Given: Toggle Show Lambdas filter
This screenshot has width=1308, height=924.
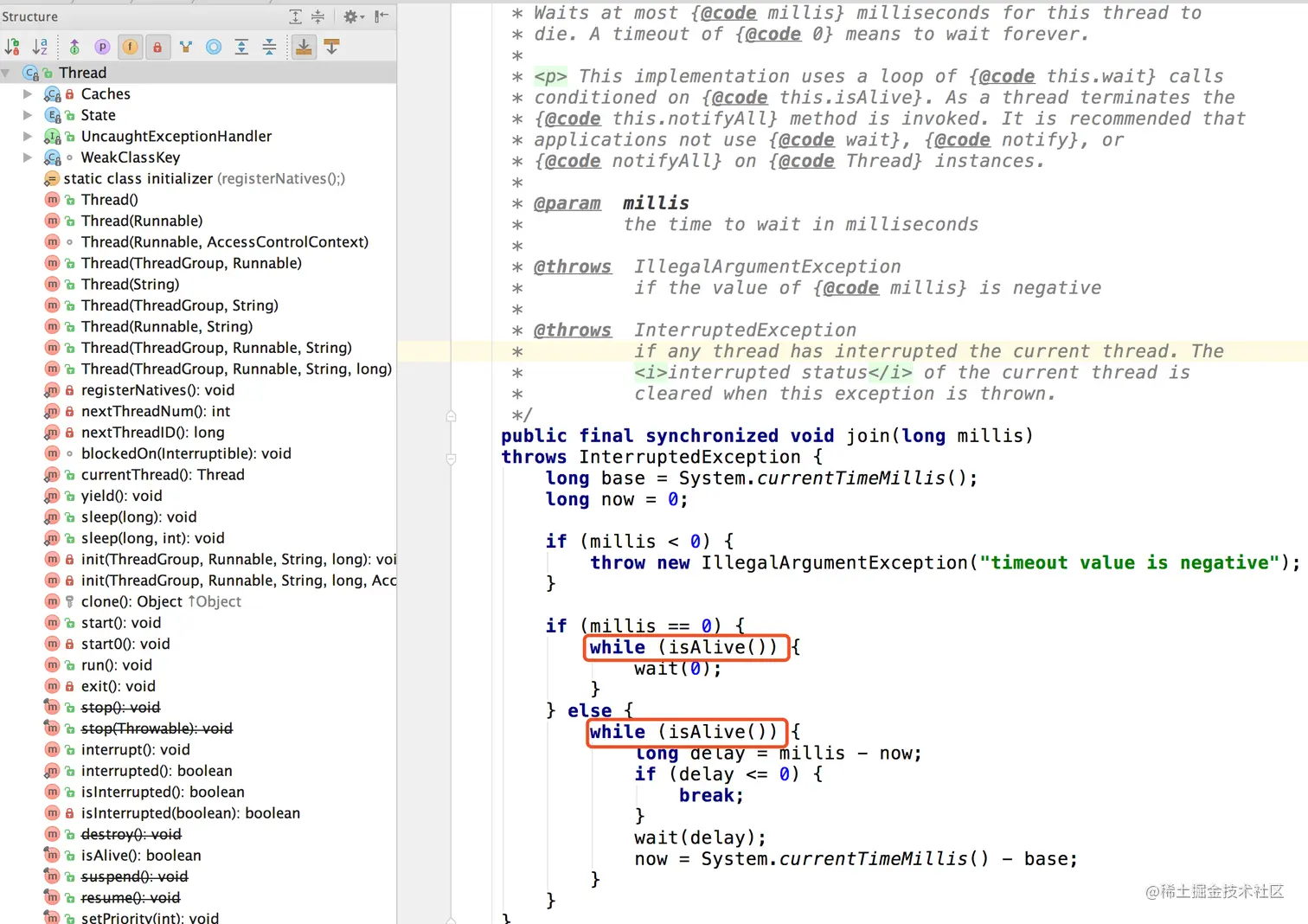Looking at the screenshot, I should tap(185, 47).
